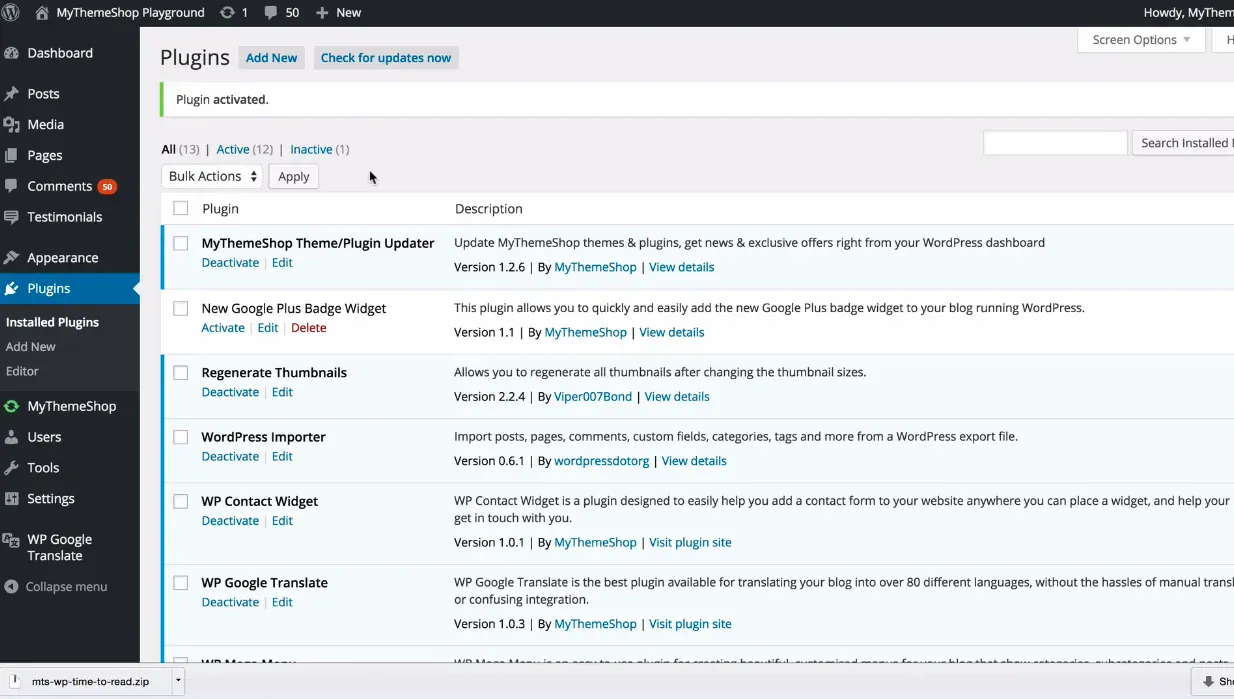Click the MyThemeShop sidebar icon

pos(12,407)
